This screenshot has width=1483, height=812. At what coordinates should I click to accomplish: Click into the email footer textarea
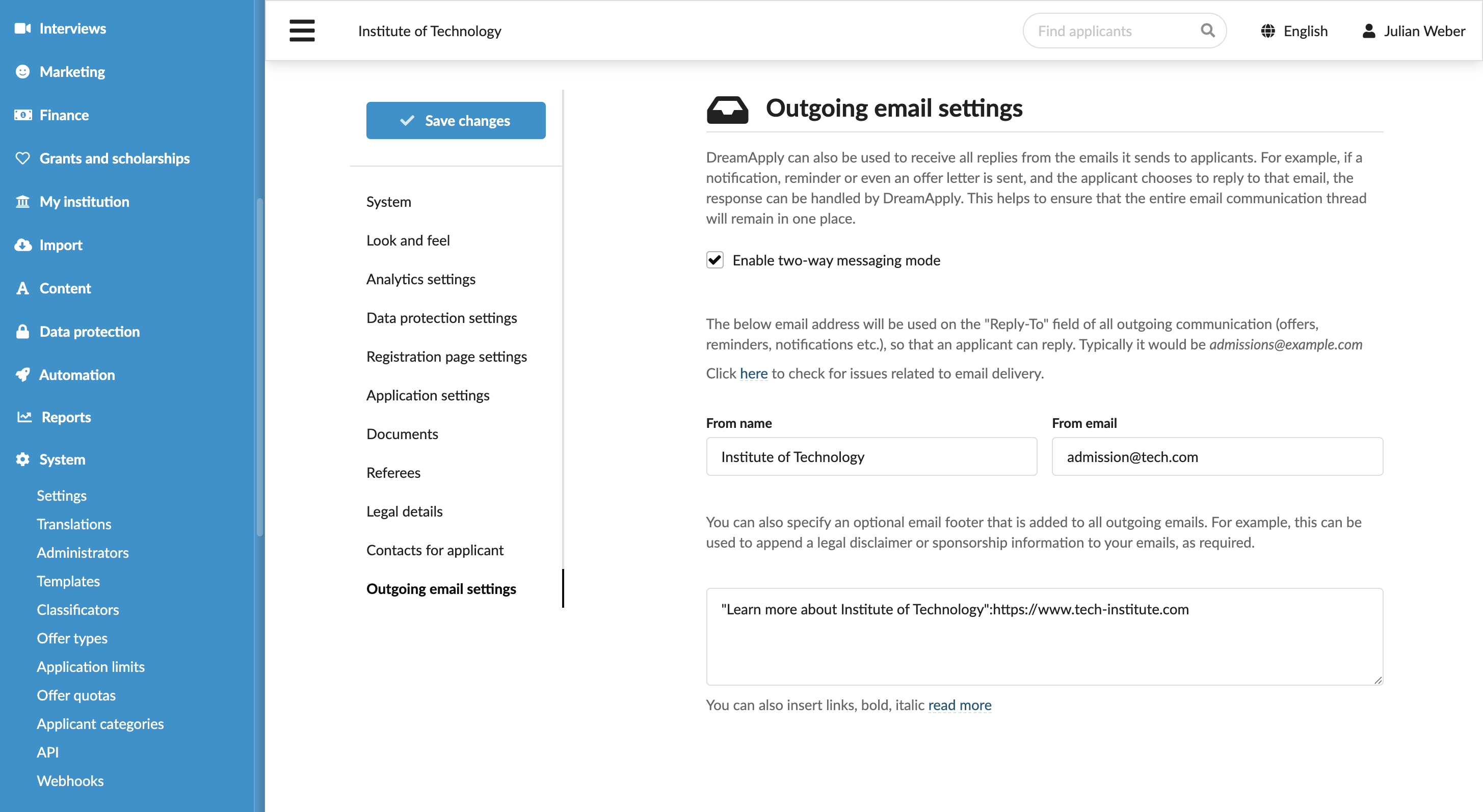coord(1044,636)
